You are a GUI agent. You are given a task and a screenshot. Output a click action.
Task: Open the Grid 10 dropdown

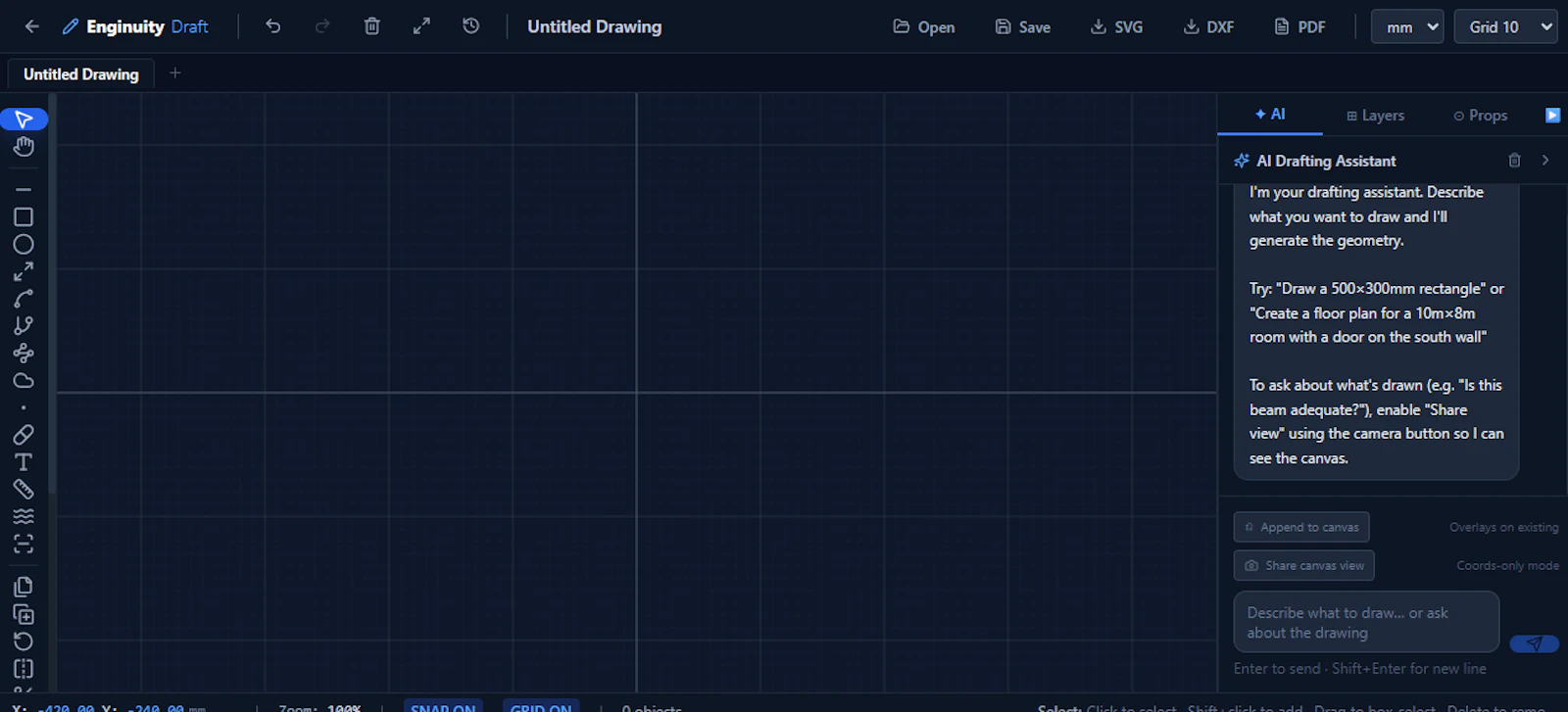point(1506,26)
